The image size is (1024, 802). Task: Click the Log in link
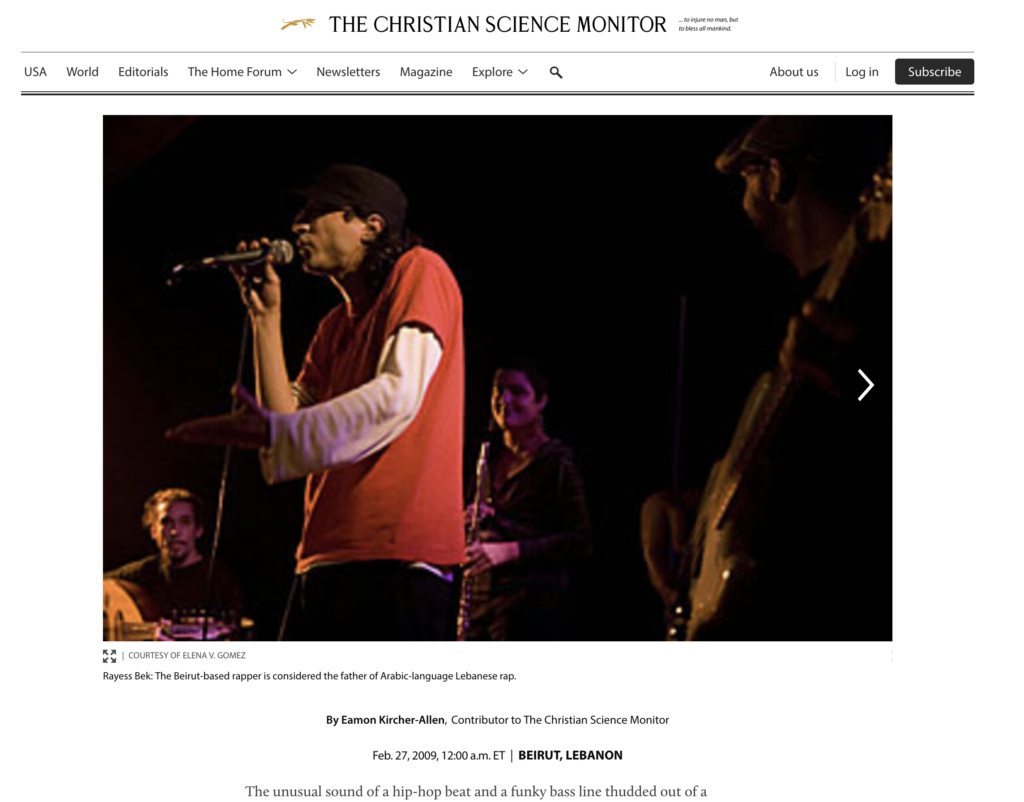[861, 72]
